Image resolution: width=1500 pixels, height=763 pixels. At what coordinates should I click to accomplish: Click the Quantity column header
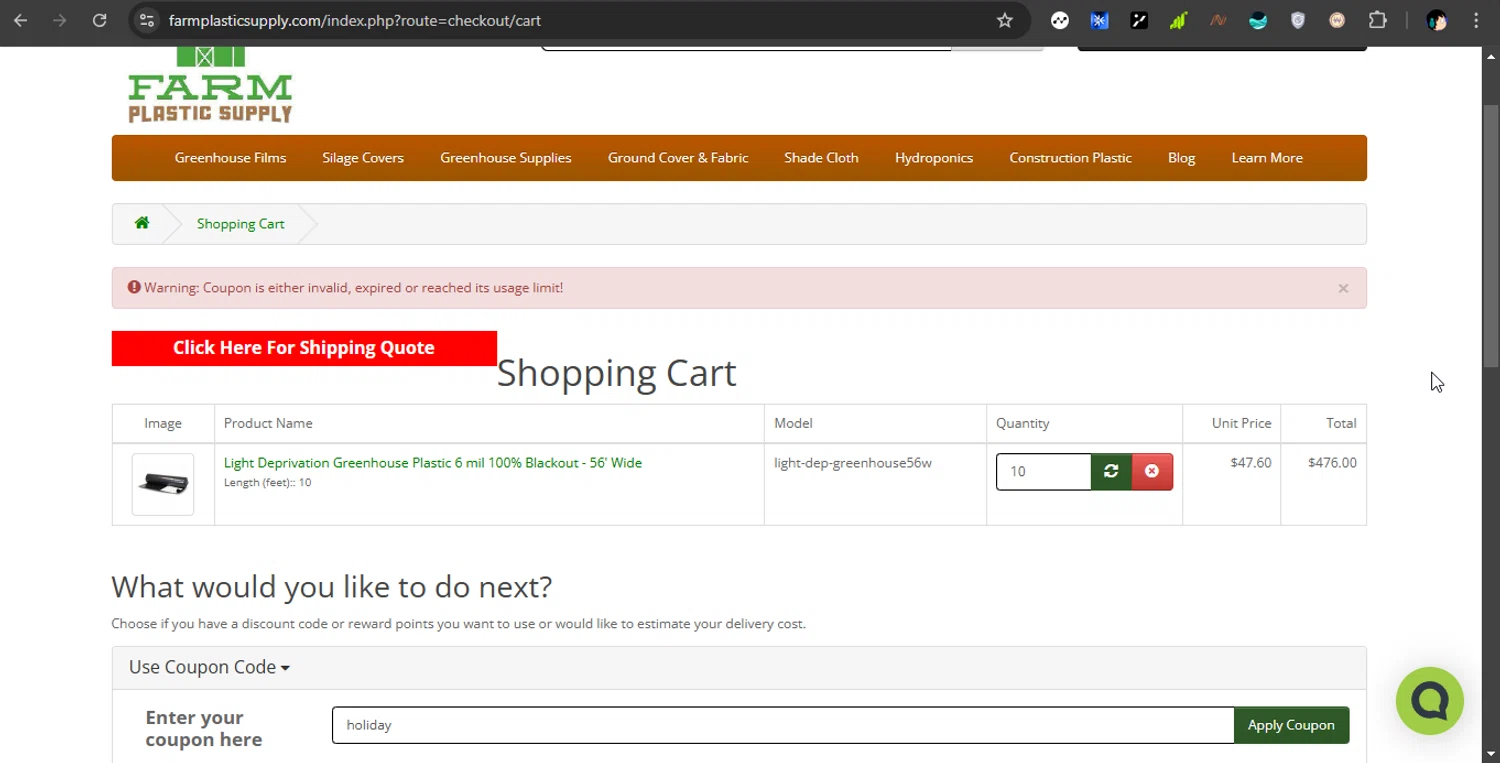point(1022,423)
